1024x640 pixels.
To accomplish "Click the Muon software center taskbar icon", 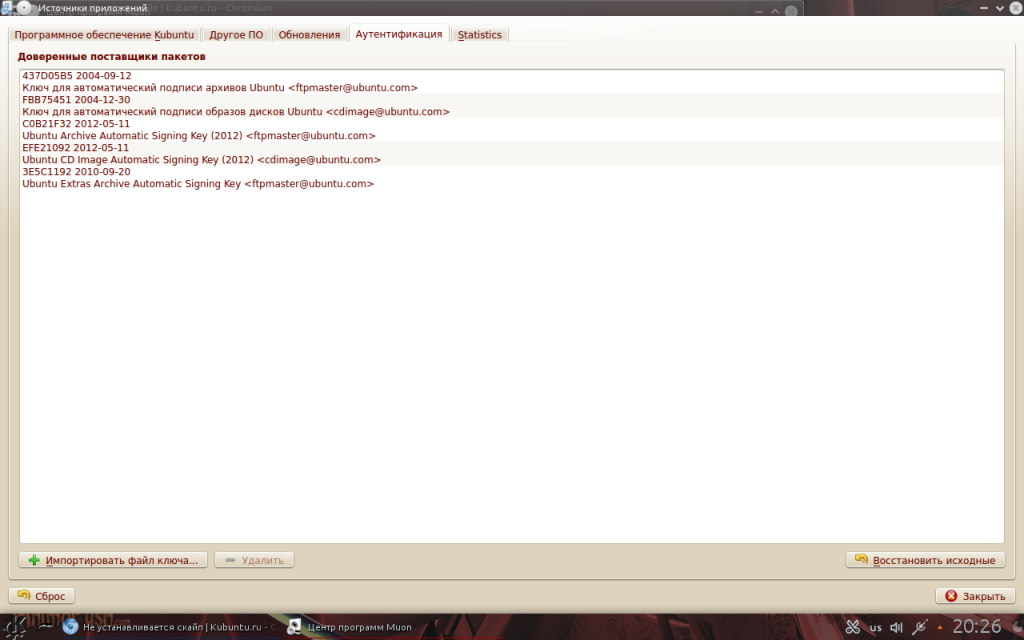I will click(295, 627).
